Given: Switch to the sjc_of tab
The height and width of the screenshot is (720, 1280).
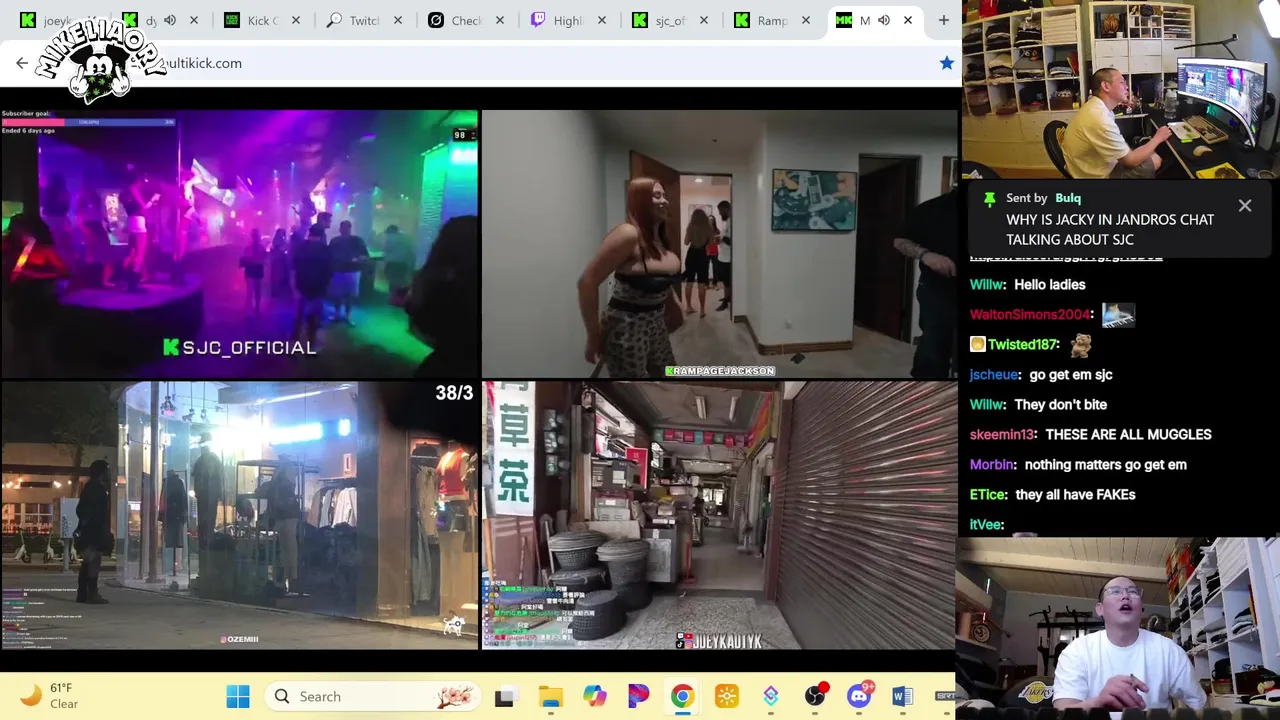Looking at the screenshot, I should (668, 20).
